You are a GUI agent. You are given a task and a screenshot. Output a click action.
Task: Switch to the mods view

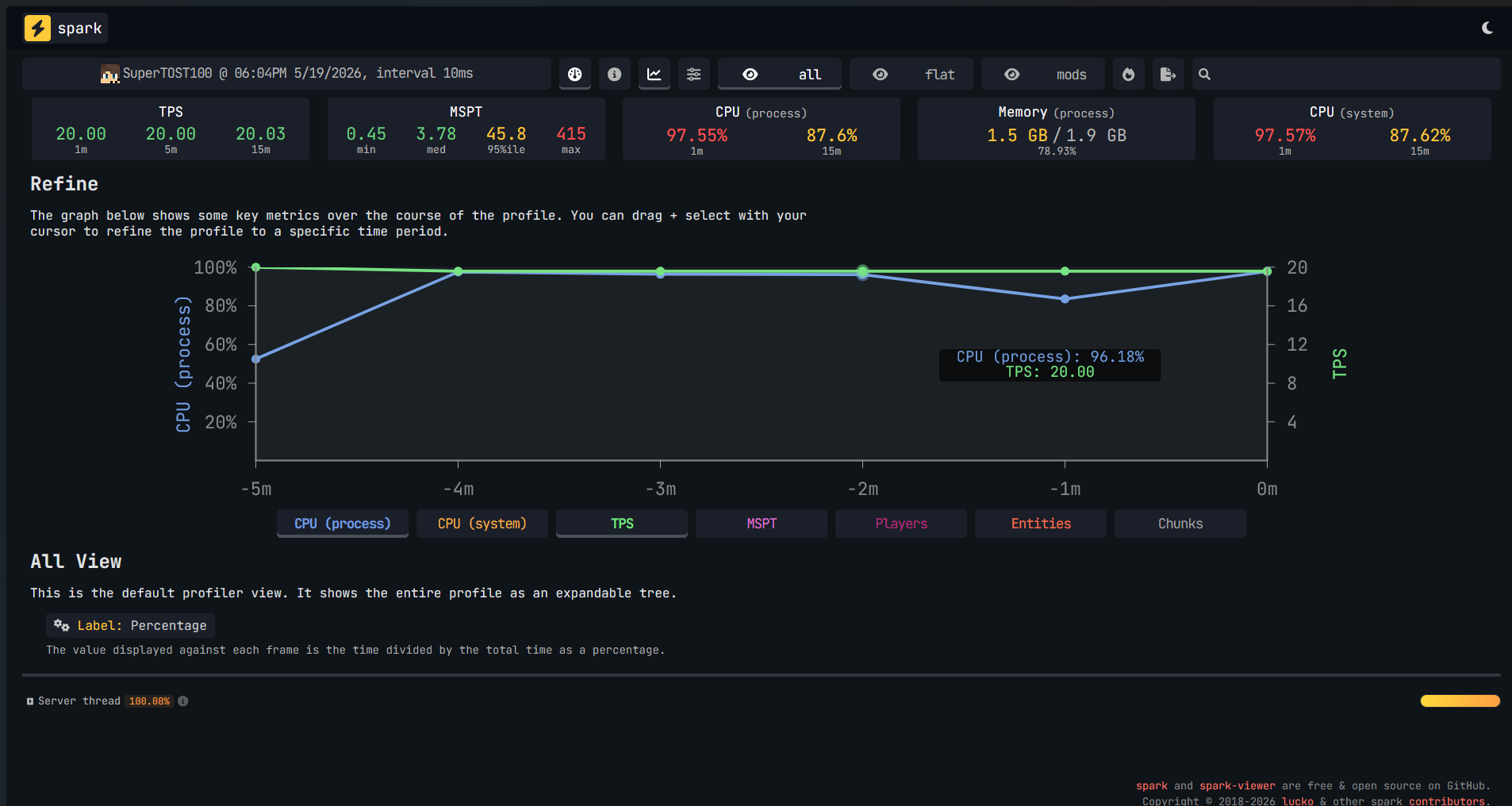pos(1043,74)
